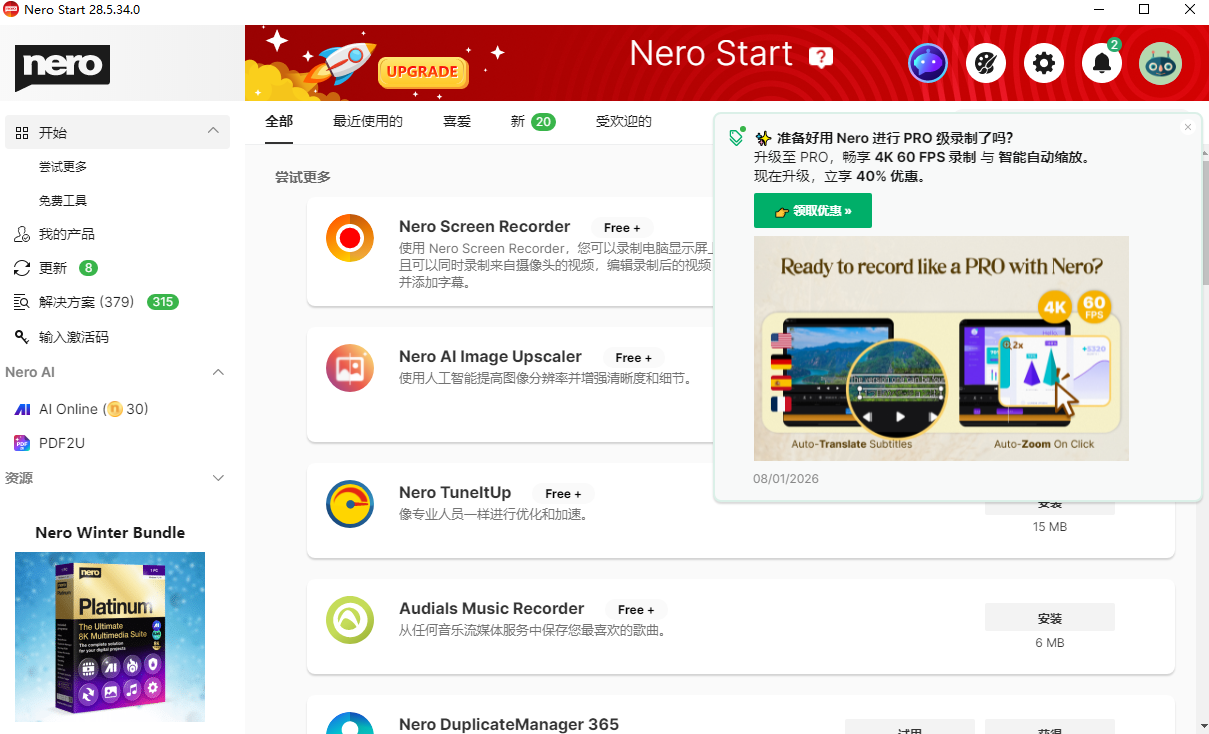
Task: Click the Nero AI Image Upscaler title
Action: pos(490,356)
